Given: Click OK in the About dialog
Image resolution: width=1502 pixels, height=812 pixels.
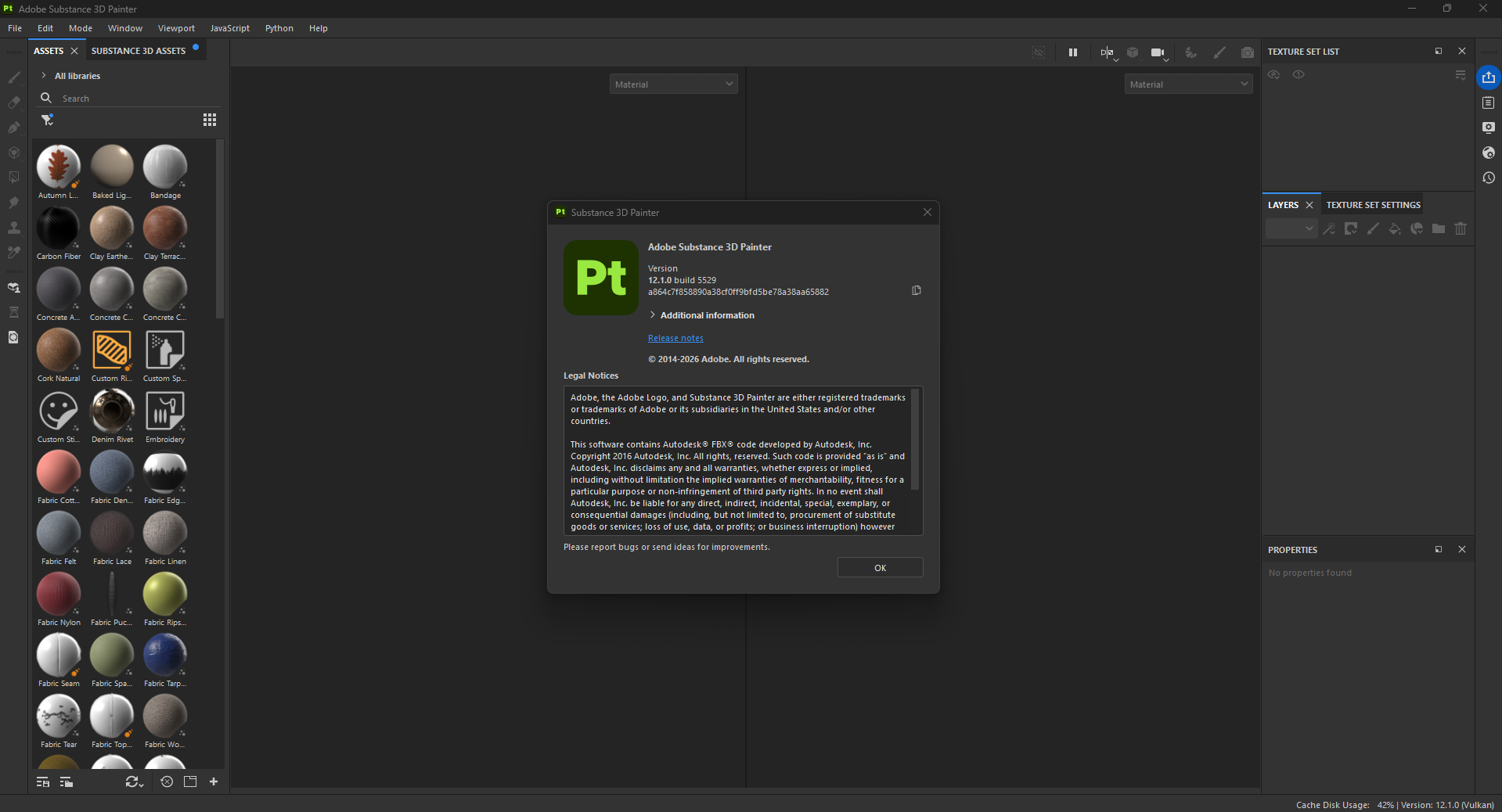Looking at the screenshot, I should click(x=880, y=568).
